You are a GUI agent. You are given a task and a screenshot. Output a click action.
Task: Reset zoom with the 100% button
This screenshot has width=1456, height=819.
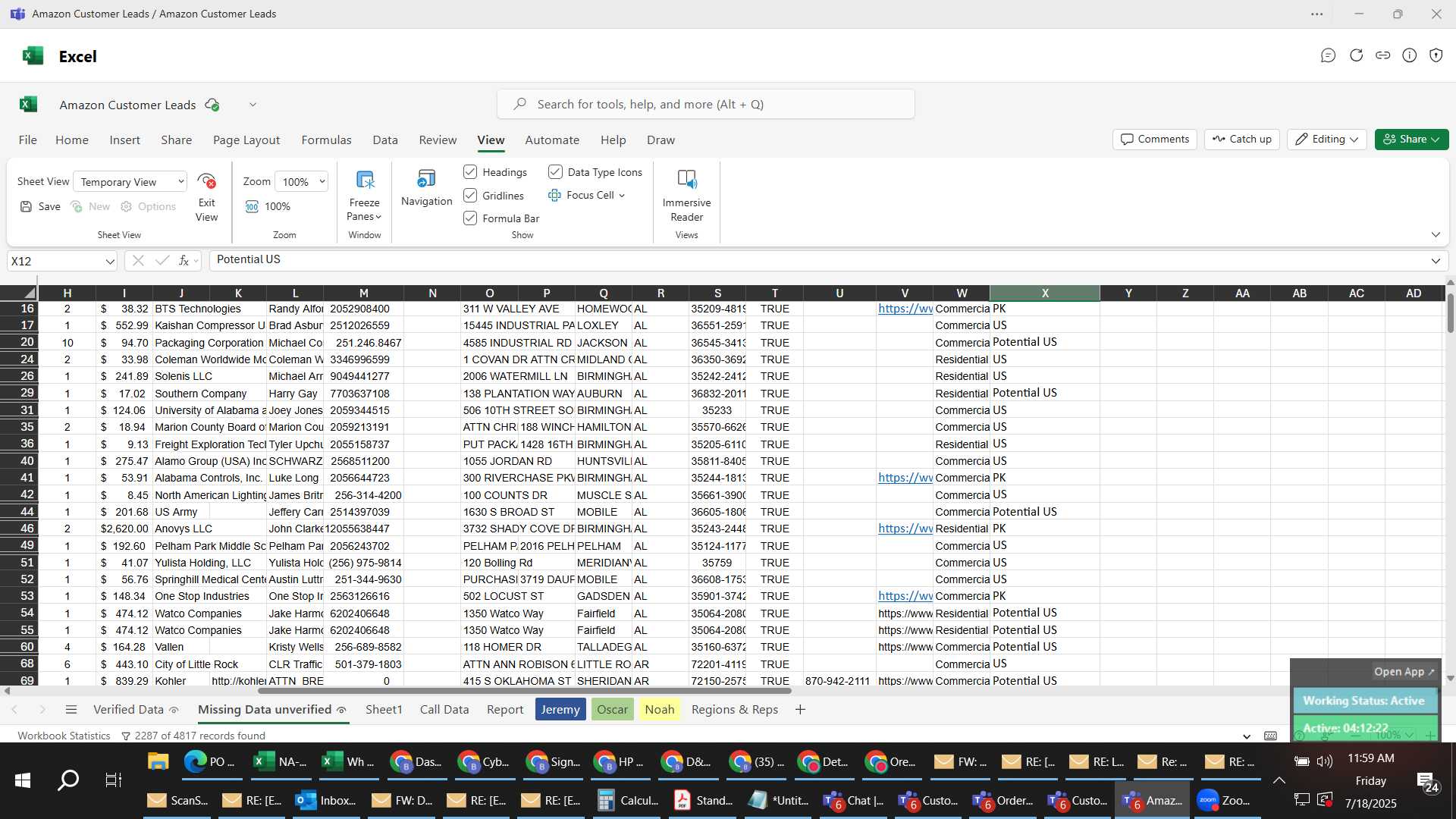coord(268,206)
